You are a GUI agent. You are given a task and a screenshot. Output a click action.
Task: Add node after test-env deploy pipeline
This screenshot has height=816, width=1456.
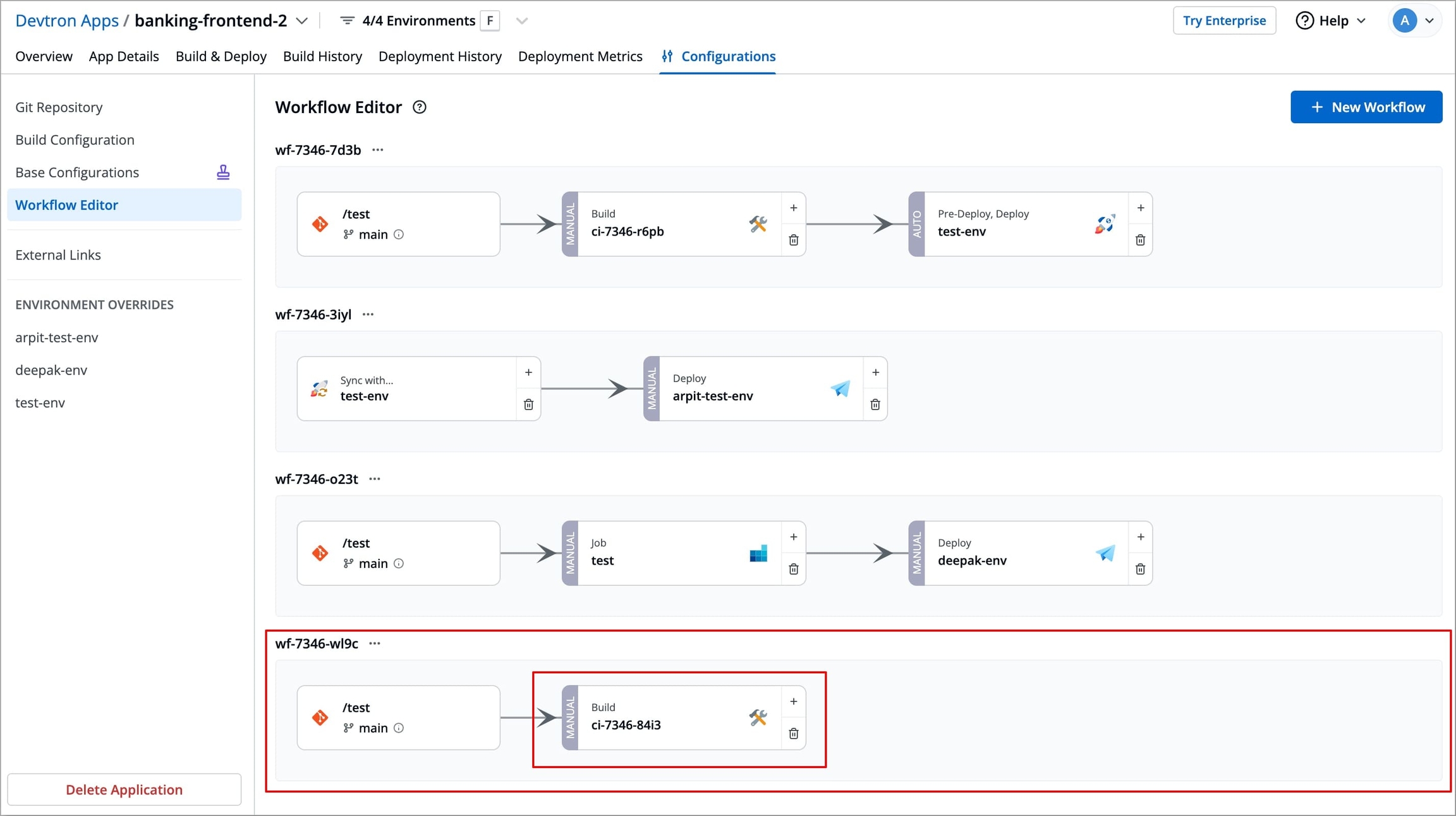1140,208
